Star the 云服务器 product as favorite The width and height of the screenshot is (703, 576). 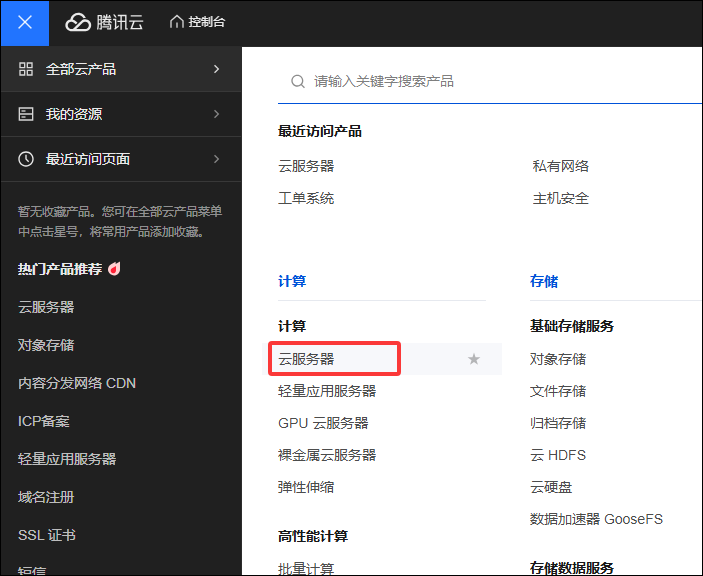coord(473,359)
